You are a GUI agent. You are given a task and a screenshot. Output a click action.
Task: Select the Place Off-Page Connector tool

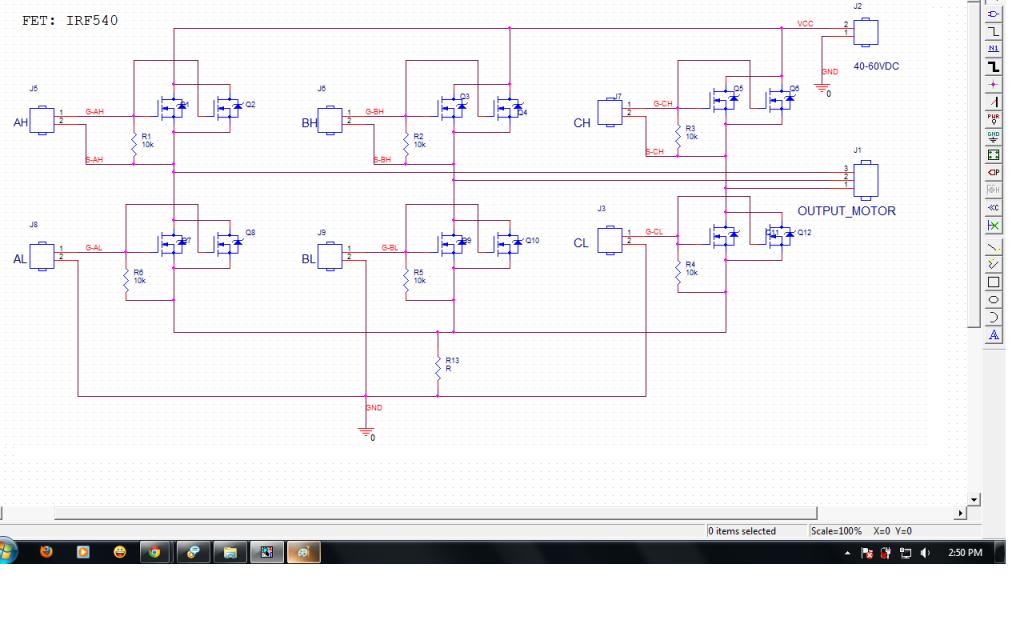[993, 208]
